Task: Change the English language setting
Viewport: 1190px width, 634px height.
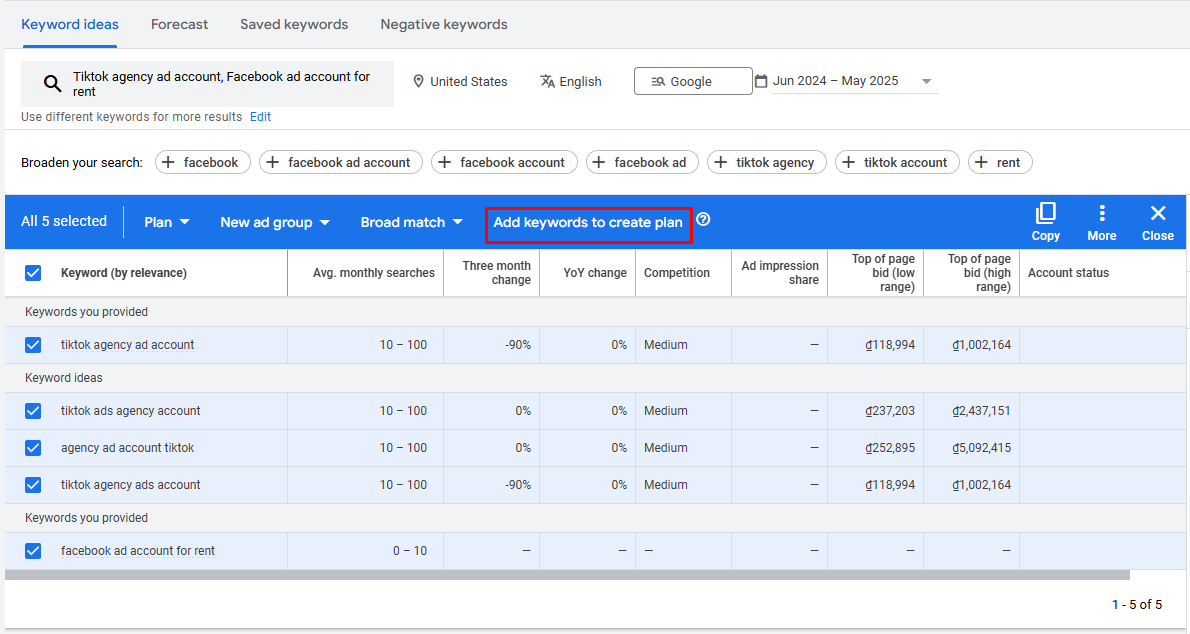Action: [571, 81]
